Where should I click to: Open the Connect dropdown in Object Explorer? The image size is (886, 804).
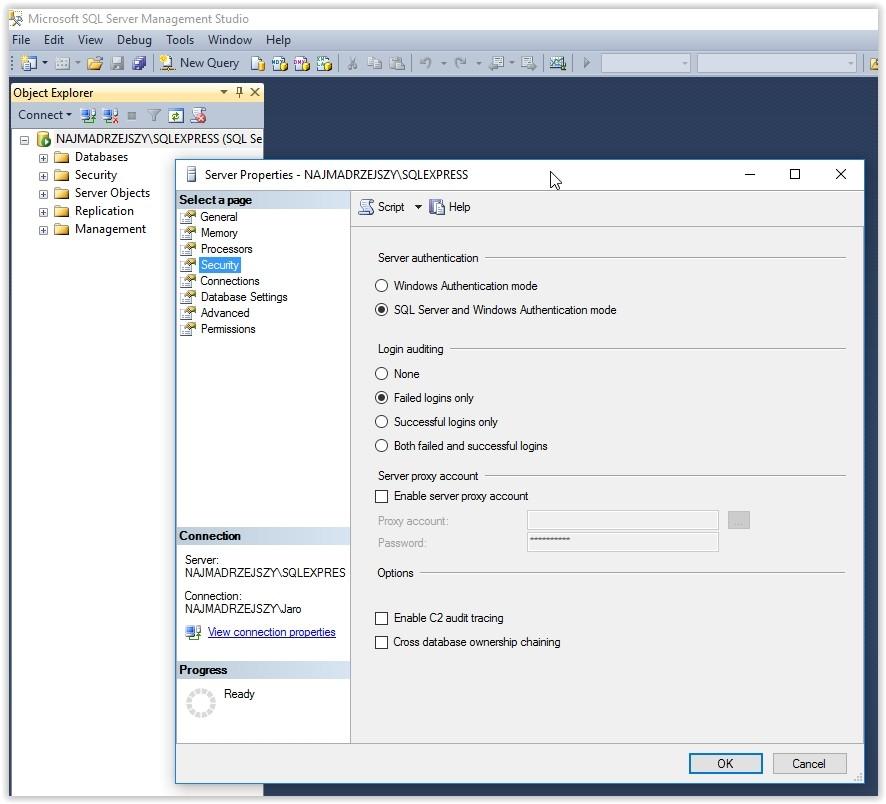(45, 115)
